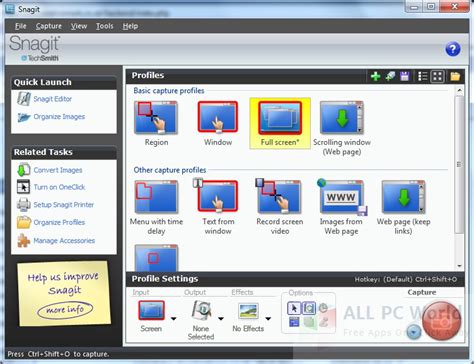Toggle the preview in editor option
Image resolution: width=474 pixels, height=364 pixels.
(x=309, y=308)
